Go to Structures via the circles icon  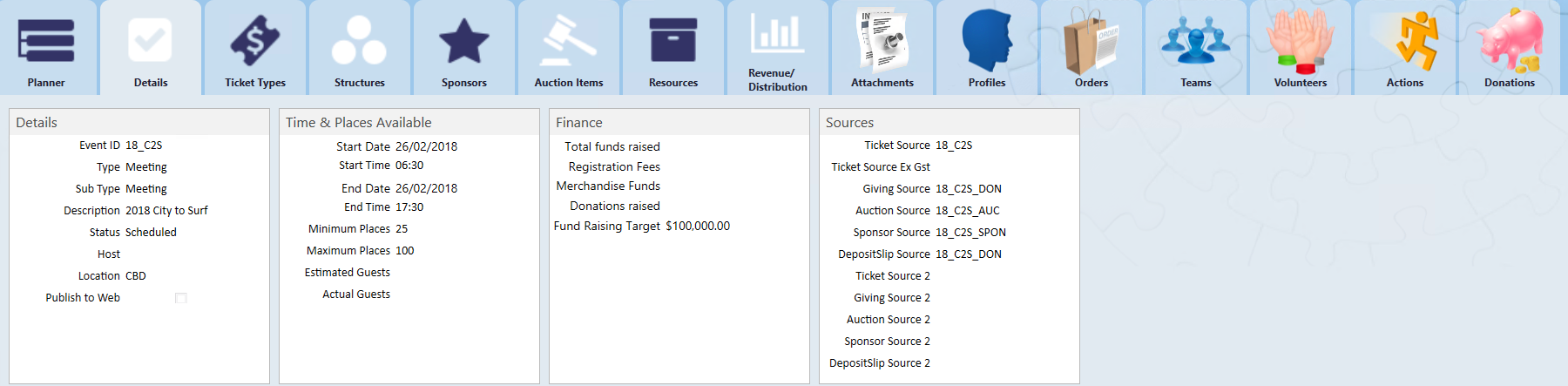(x=359, y=41)
